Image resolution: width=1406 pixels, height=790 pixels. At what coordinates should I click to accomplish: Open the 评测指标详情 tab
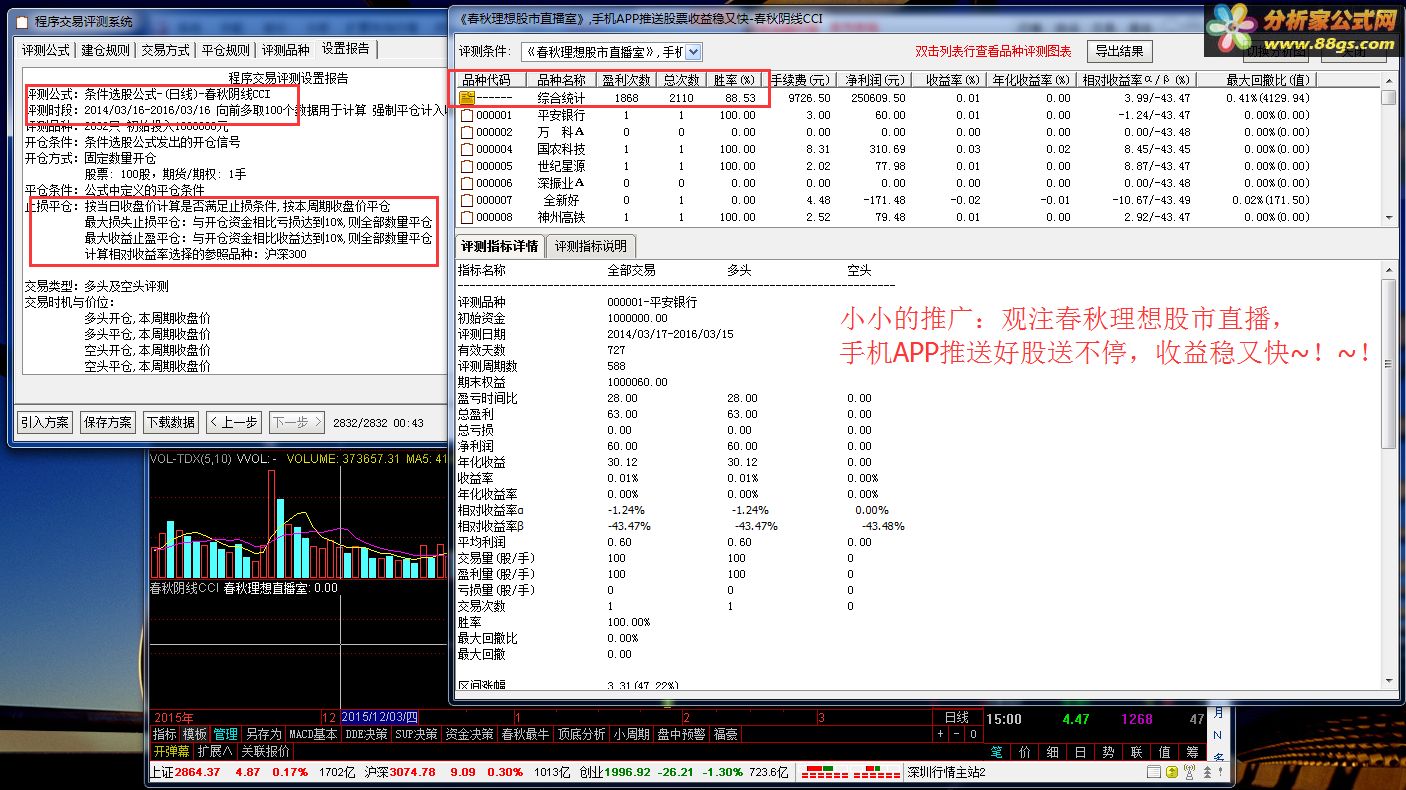498,246
